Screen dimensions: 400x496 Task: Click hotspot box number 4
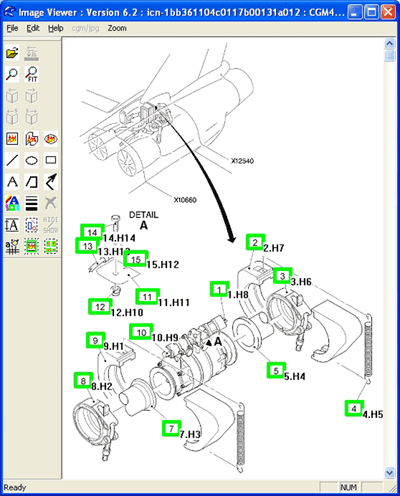[x=354, y=408]
